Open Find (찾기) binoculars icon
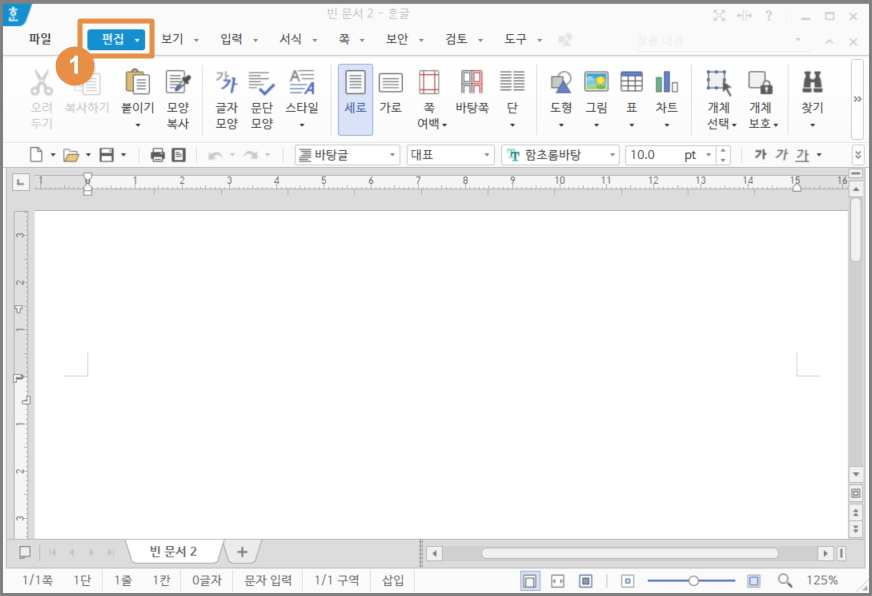This screenshot has width=872, height=596. [x=812, y=82]
